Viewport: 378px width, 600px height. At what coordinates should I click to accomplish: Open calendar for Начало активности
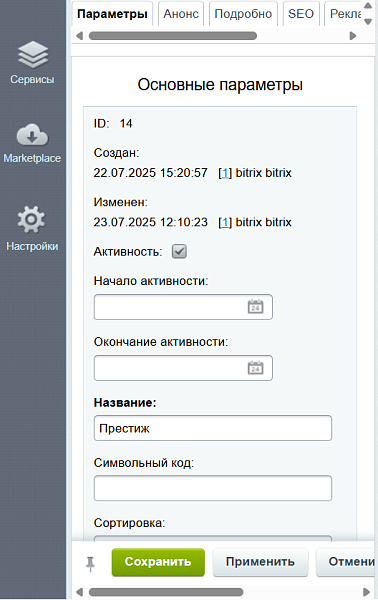coord(255,307)
